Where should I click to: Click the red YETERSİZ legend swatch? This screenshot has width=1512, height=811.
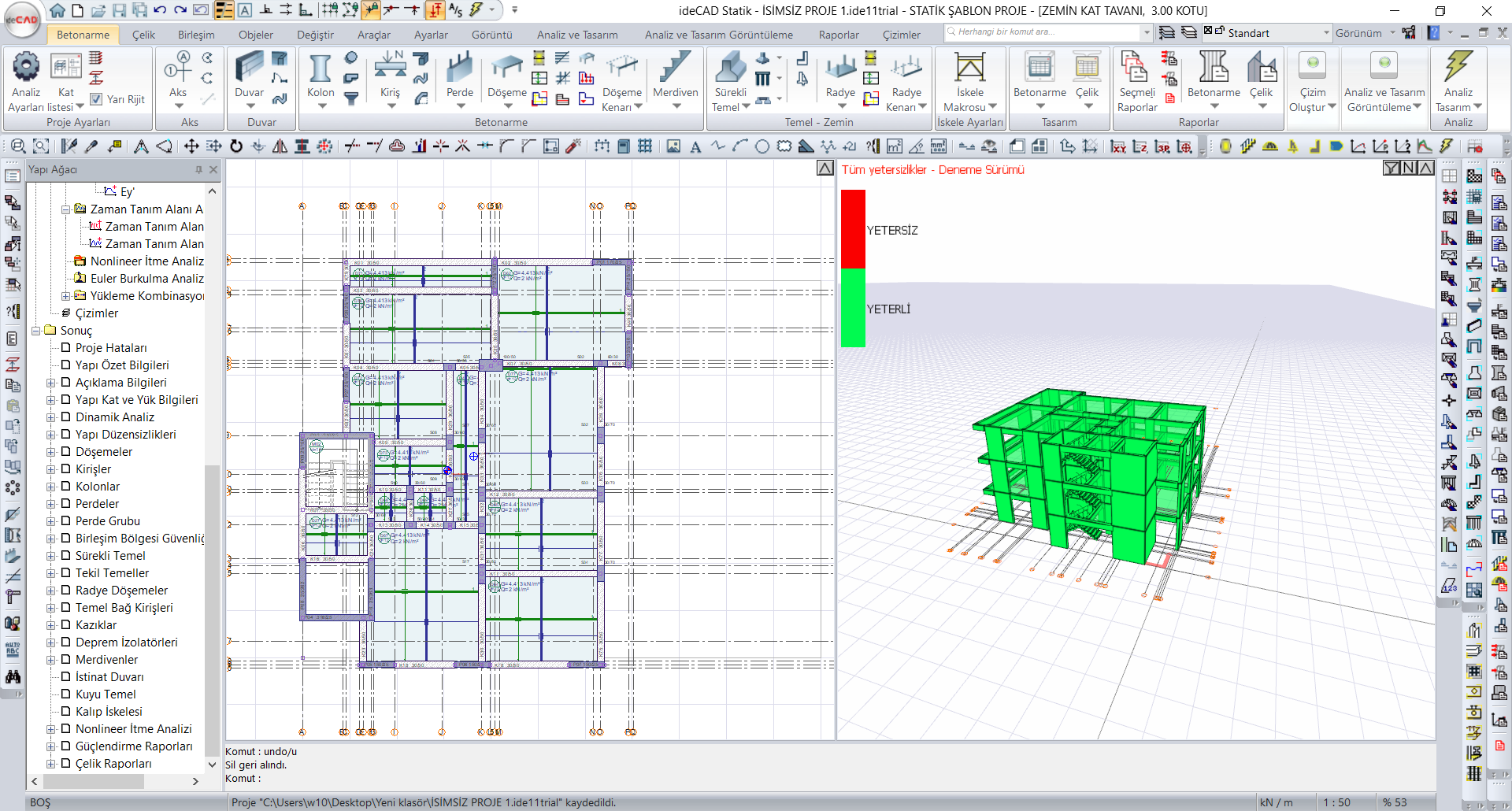coord(853,229)
